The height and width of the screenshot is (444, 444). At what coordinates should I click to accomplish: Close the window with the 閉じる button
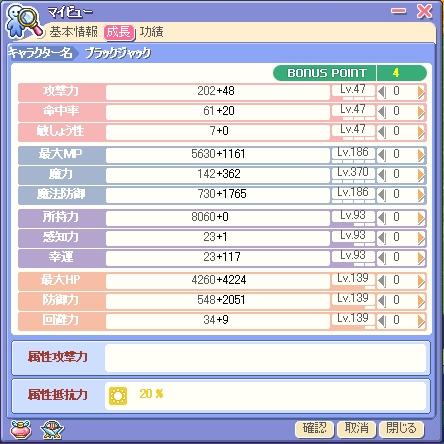401,428
